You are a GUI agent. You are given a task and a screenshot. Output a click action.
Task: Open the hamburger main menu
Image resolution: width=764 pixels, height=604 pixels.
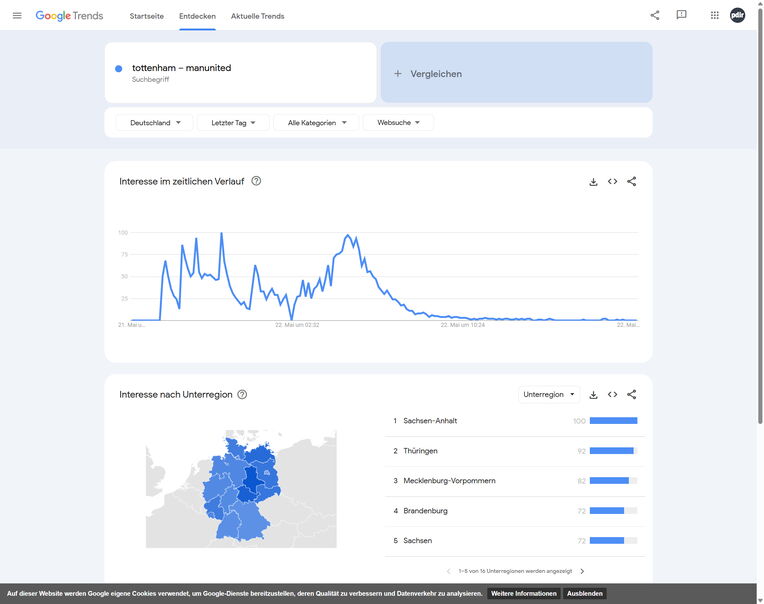(x=17, y=16)
